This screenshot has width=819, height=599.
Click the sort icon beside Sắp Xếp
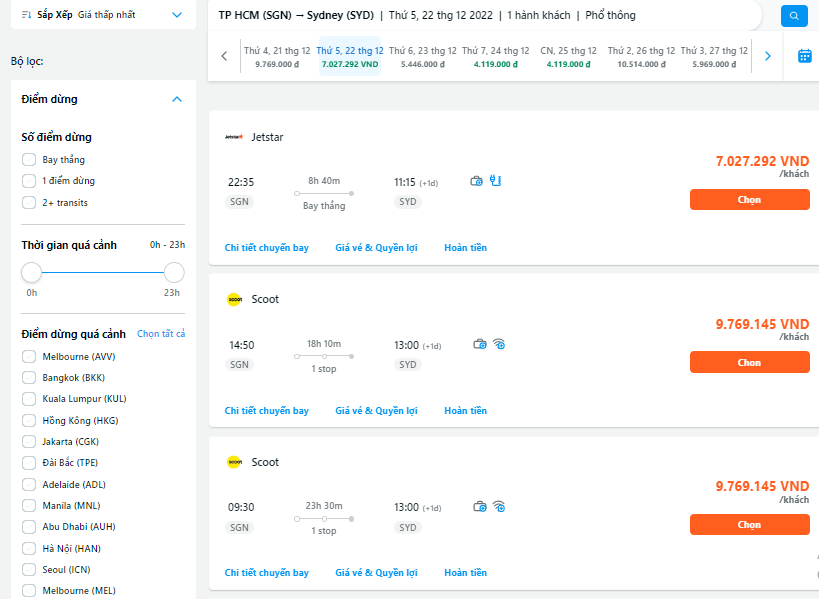point(25,15)
